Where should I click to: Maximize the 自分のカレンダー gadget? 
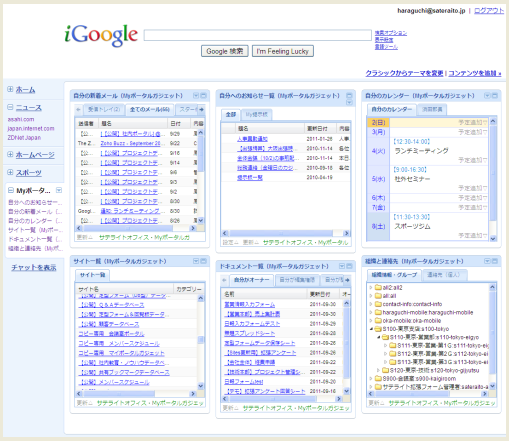point(495,96)
